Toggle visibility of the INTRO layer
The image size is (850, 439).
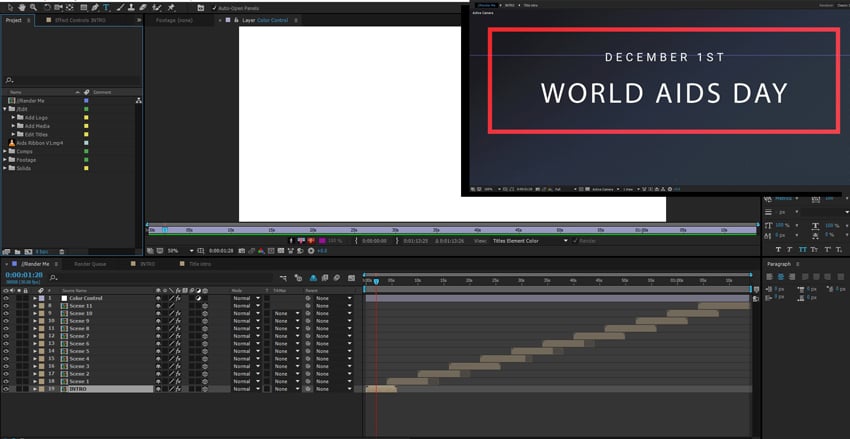tap(6, 389)
